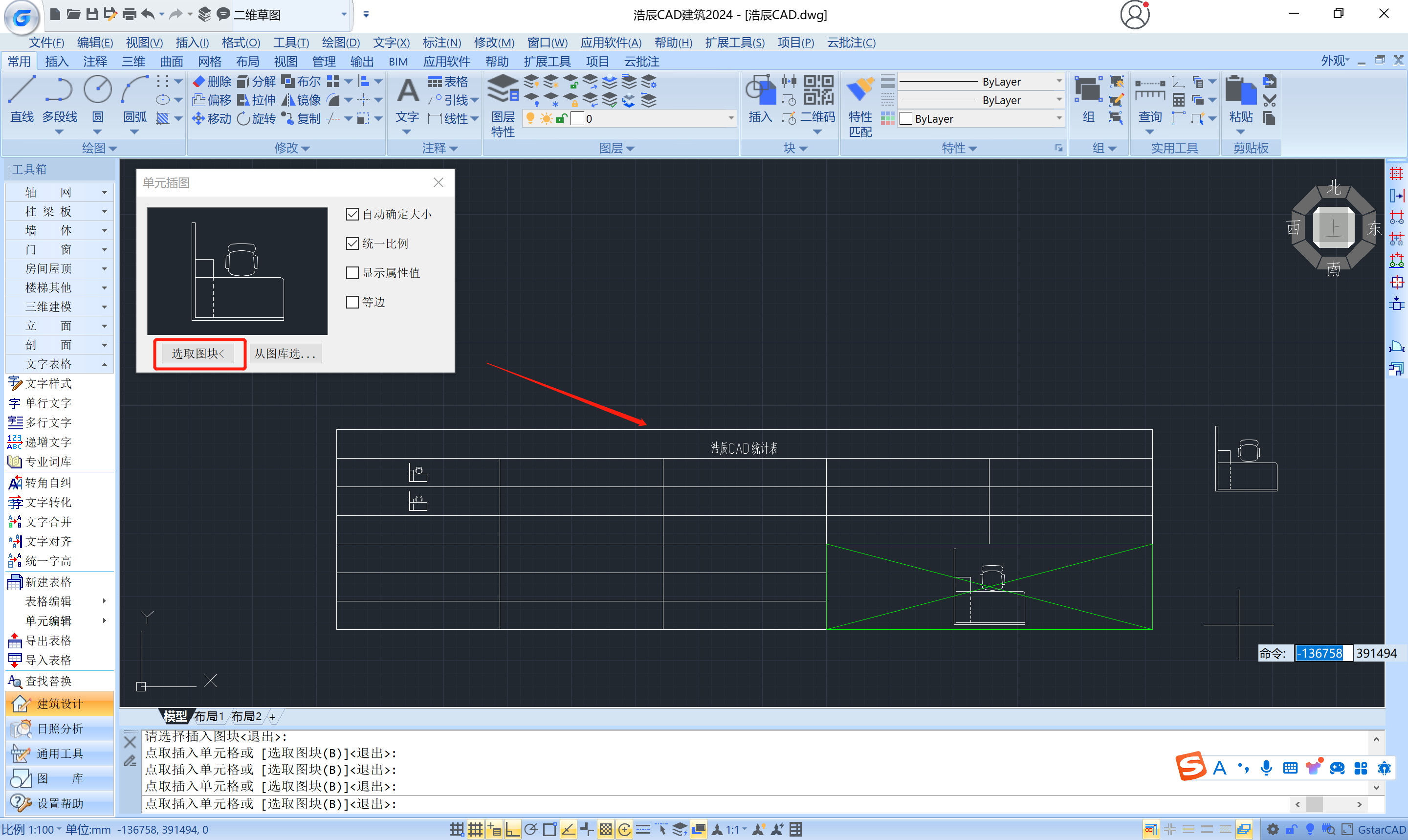Expand the 门窗 toolbox category
Image resolution: width=1408 pixels, height=840 pixels.
tap(59, 249)
